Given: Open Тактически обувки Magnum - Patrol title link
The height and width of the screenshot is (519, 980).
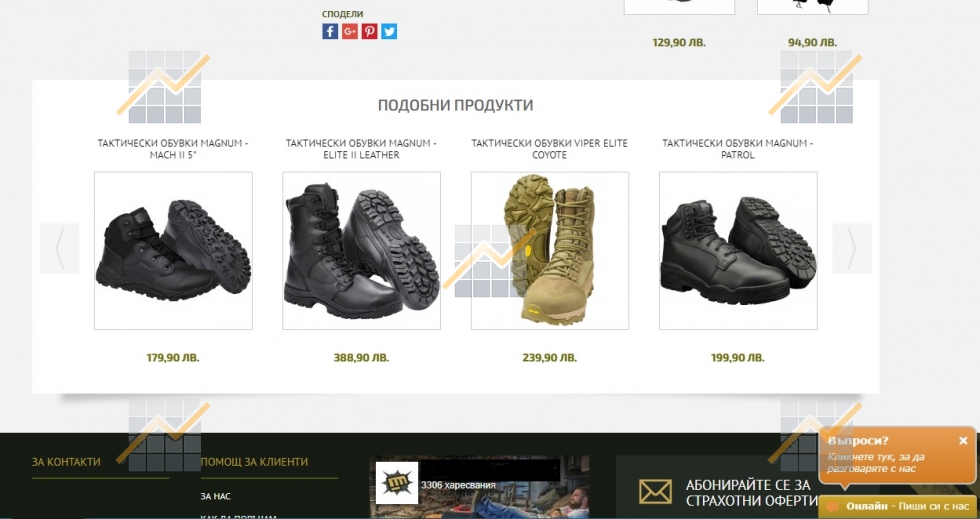Looking at the screenshot, I should click(x=738, y=149).
